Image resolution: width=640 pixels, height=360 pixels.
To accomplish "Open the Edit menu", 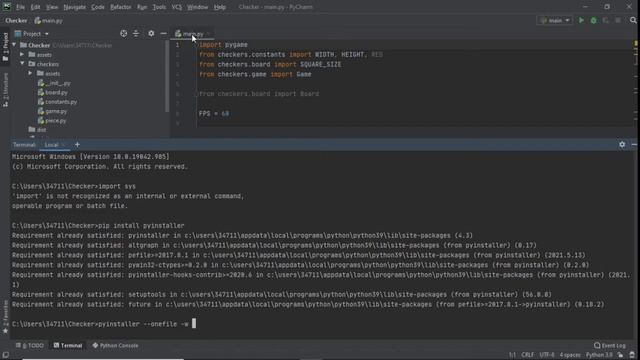I will pyautogui.click(x=36, y=7).
